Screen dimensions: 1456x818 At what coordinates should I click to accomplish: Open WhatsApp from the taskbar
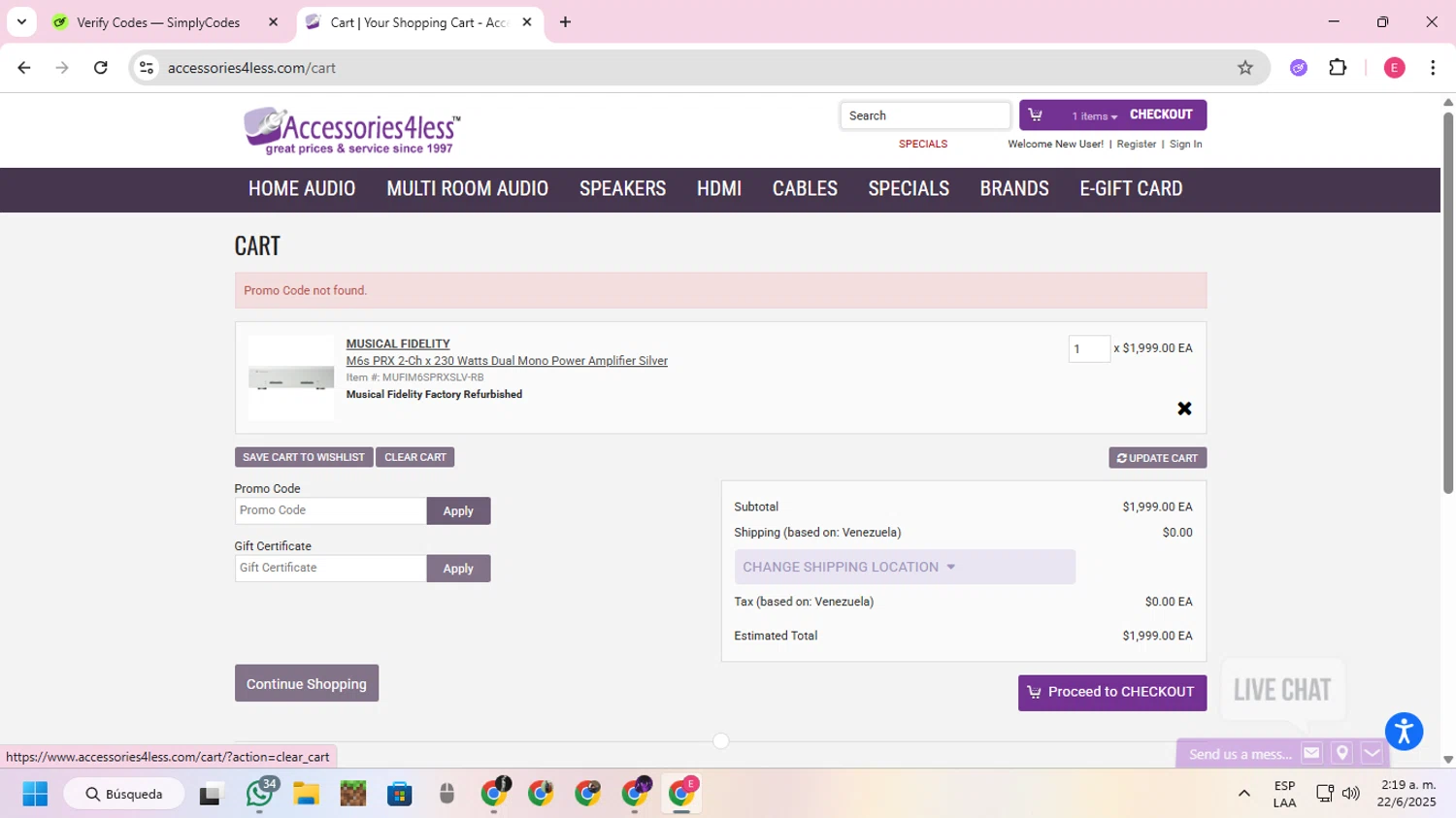pyautogui.click(x=259, y=794)
